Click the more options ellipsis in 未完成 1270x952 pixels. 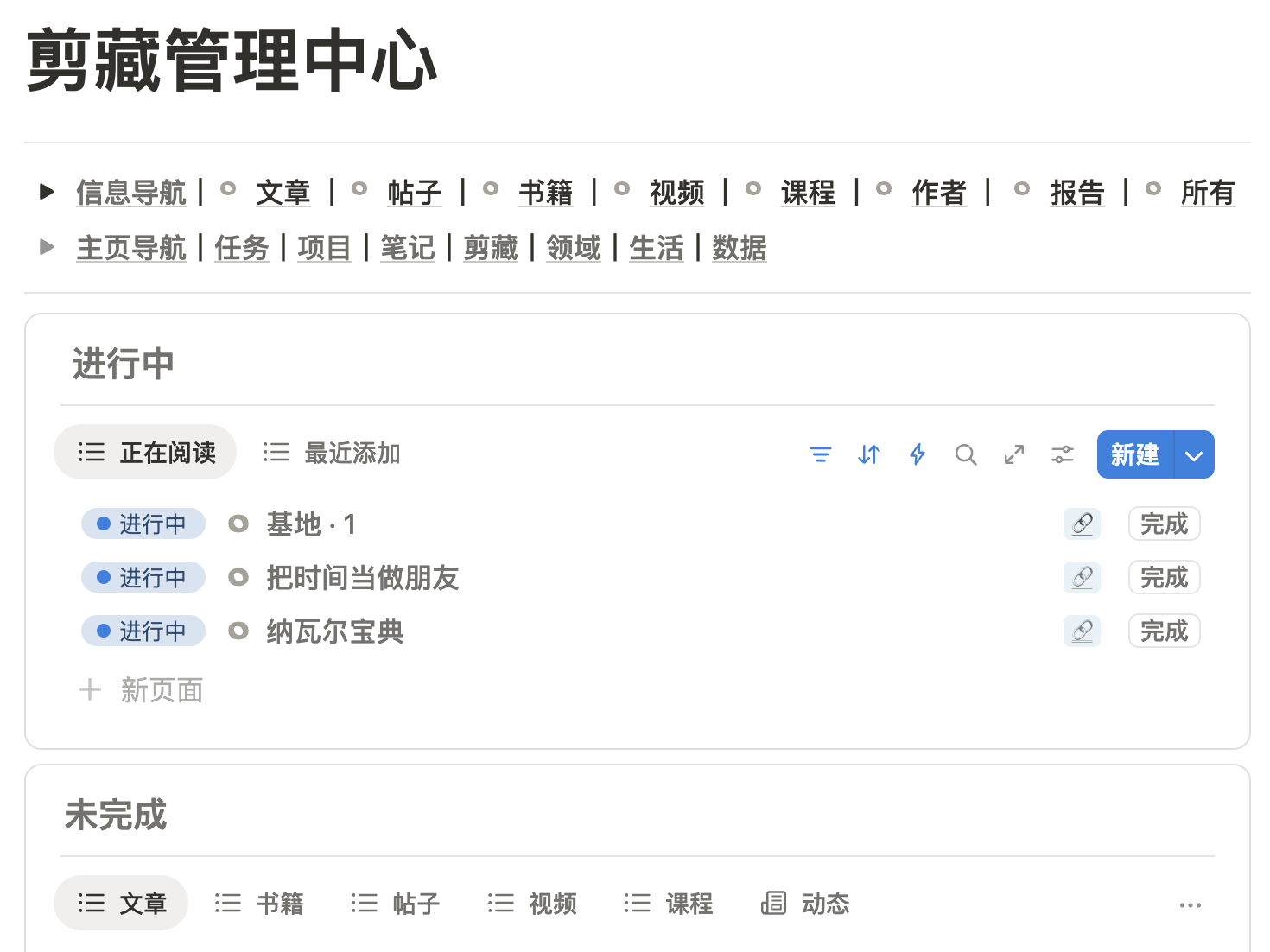tap(1190, 905)
